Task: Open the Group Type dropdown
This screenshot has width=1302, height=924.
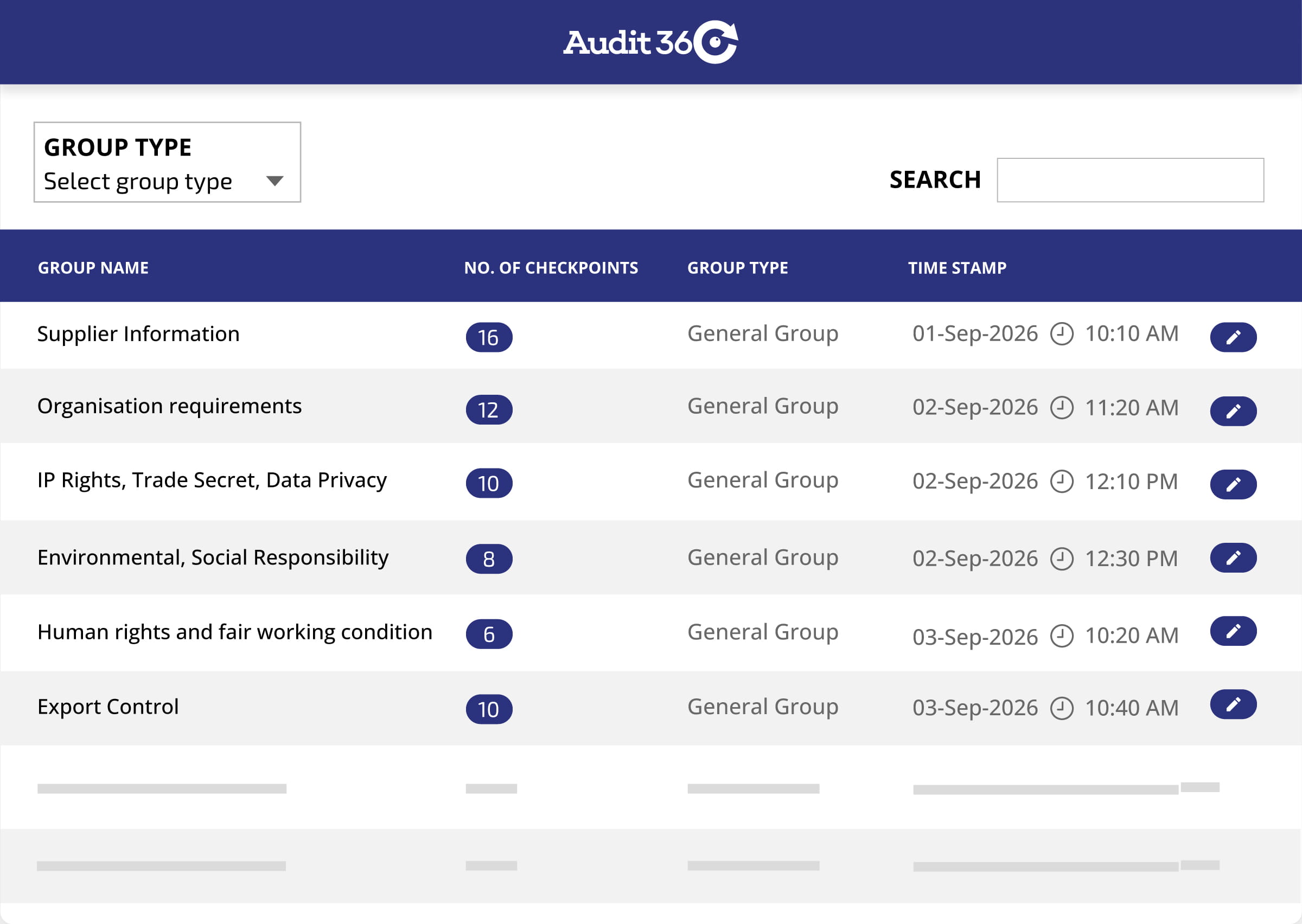Action: coord(167,162)
